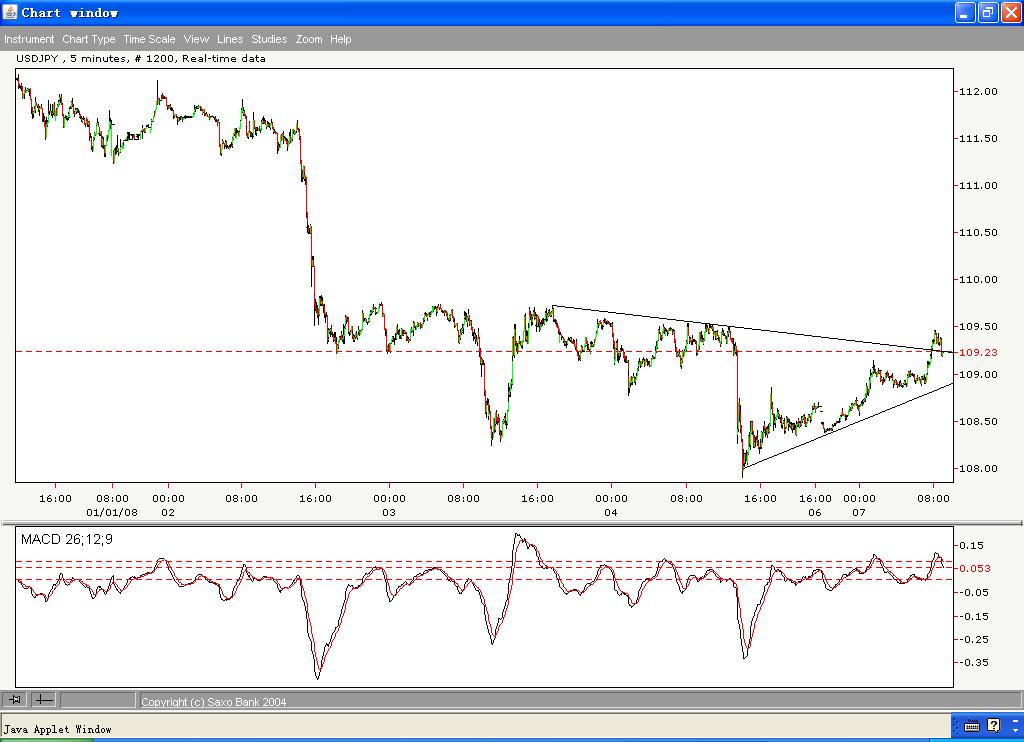The width and height of the screenshot is (1024, 742).
Task: Click the 112.00 price axis label
Action: click(x=978, y=91)
